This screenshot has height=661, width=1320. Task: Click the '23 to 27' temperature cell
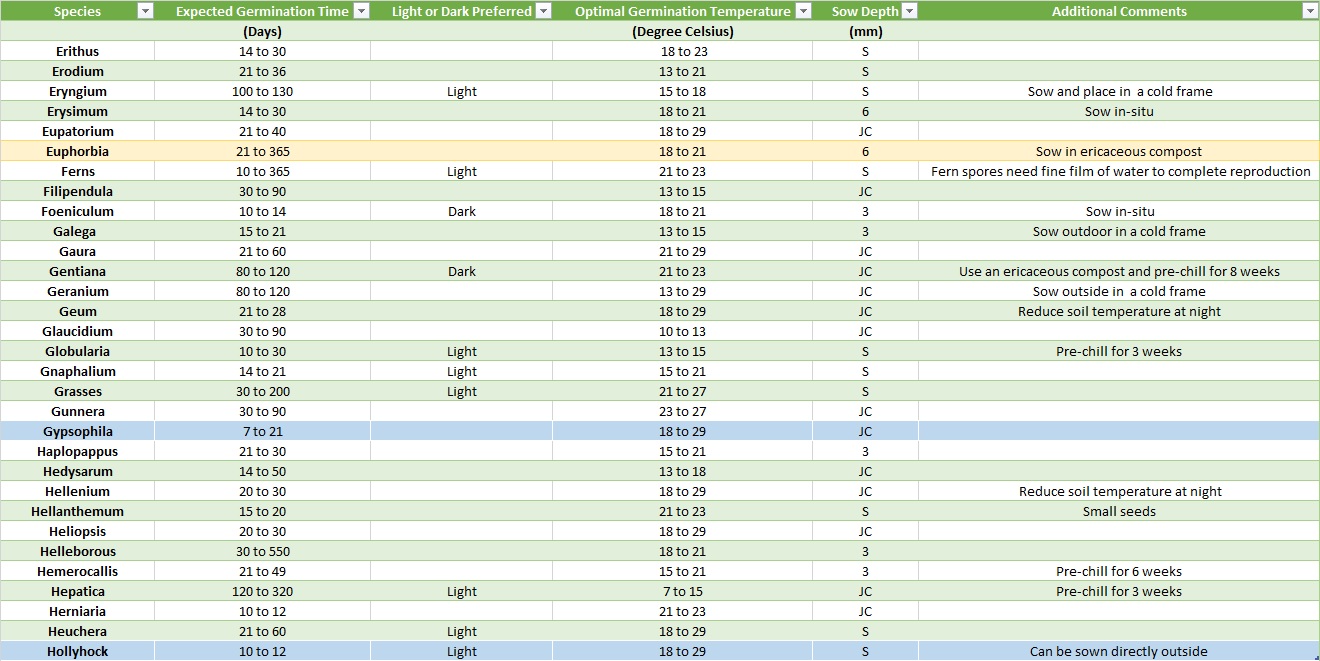click(682, 411)
